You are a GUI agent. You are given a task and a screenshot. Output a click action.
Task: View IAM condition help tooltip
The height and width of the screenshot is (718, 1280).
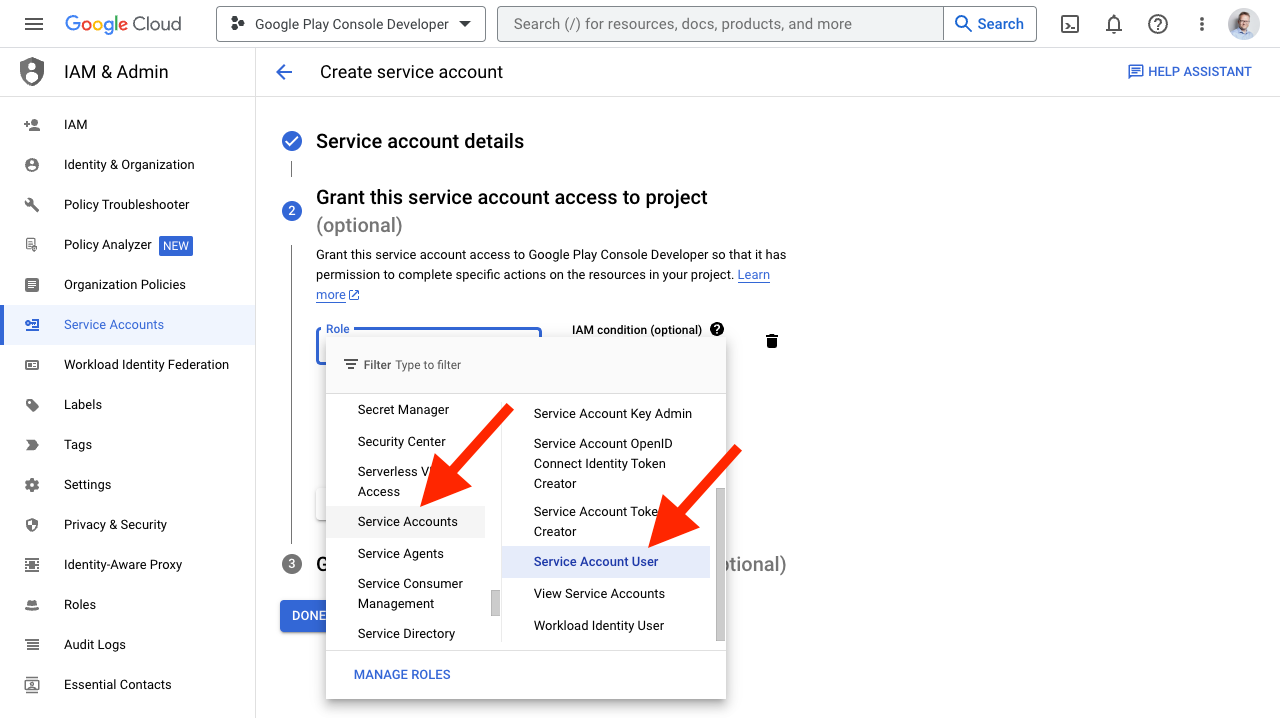[716, 329]
